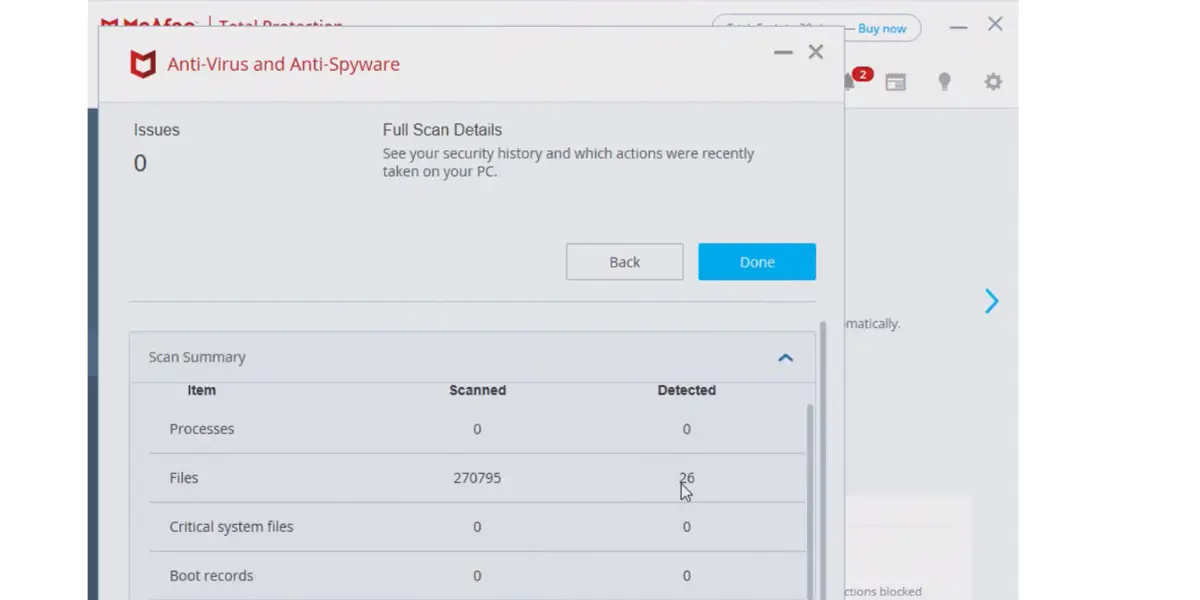The image size is (1200, 600).
Task: Click the Buy now link
Action: coord(882,28)
